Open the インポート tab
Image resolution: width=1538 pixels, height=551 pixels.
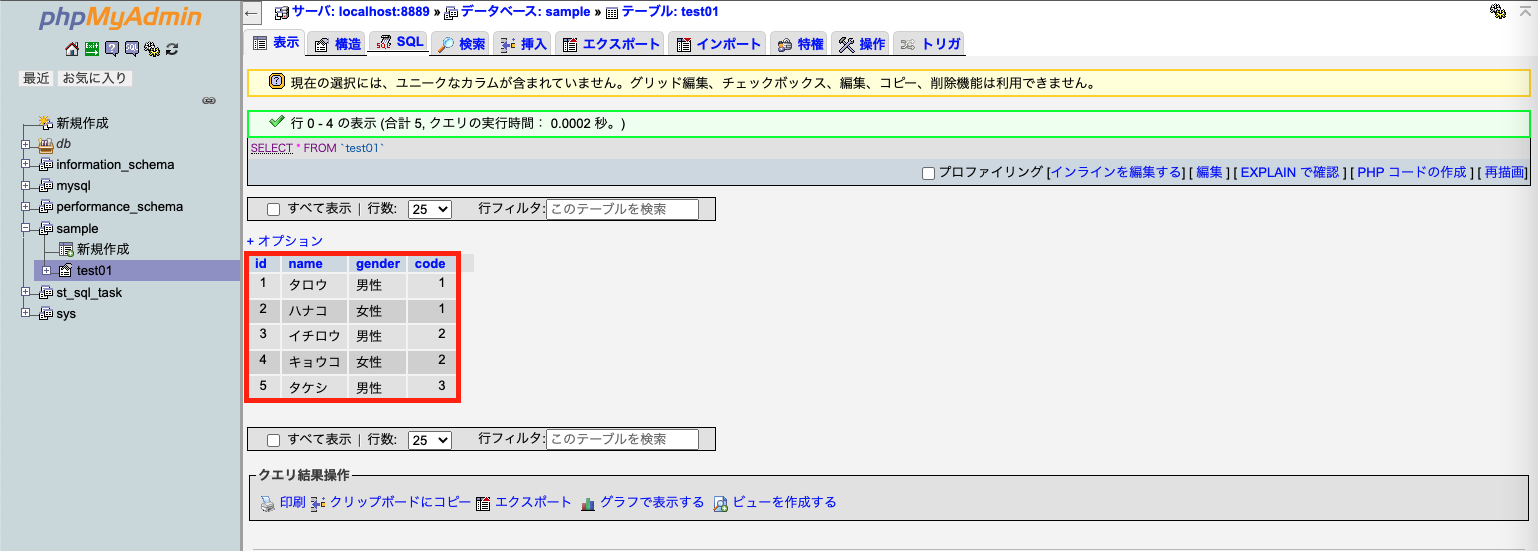click(x=718, y=44)
